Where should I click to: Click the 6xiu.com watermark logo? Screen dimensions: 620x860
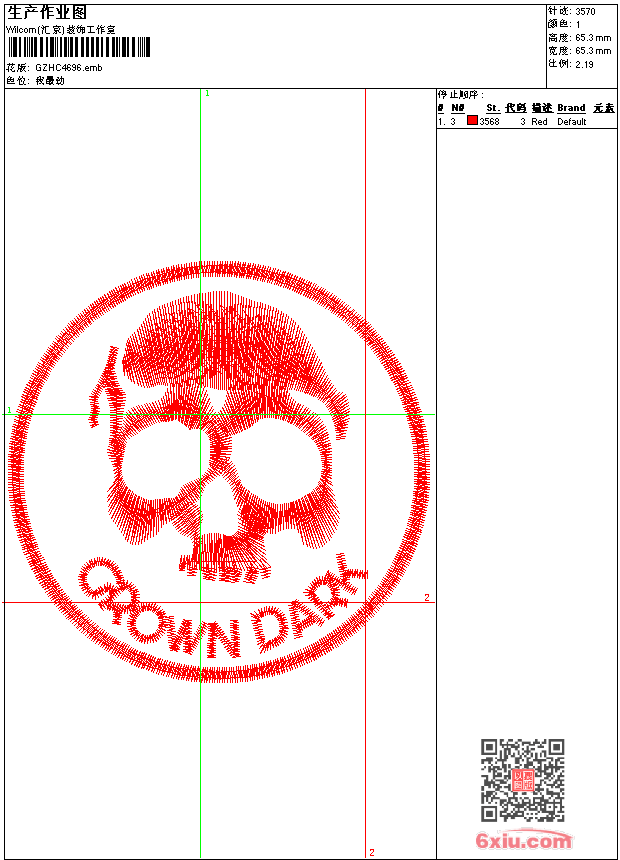tap(523, 841)
